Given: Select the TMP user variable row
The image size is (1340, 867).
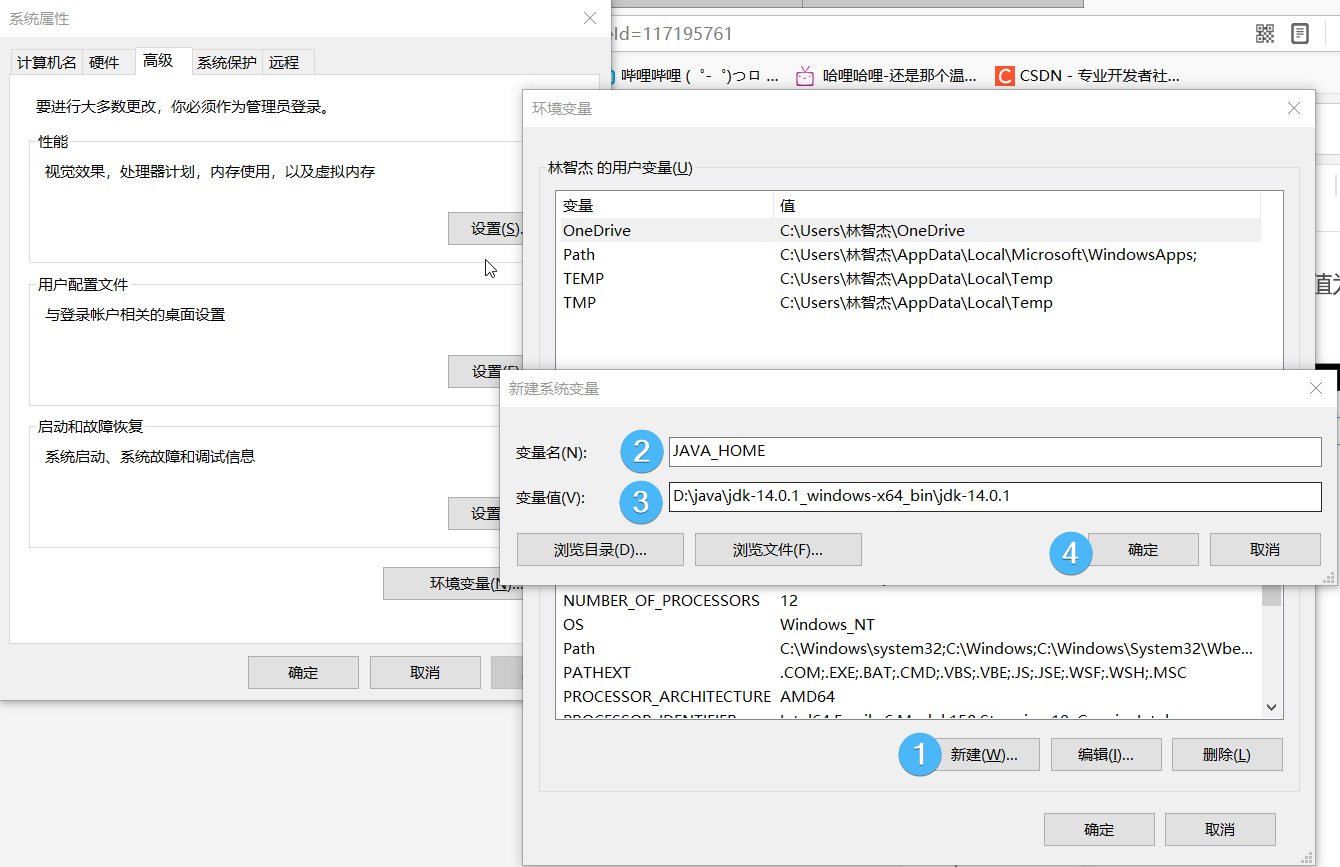Looking at the screenshot, I should tap(908, 302).
